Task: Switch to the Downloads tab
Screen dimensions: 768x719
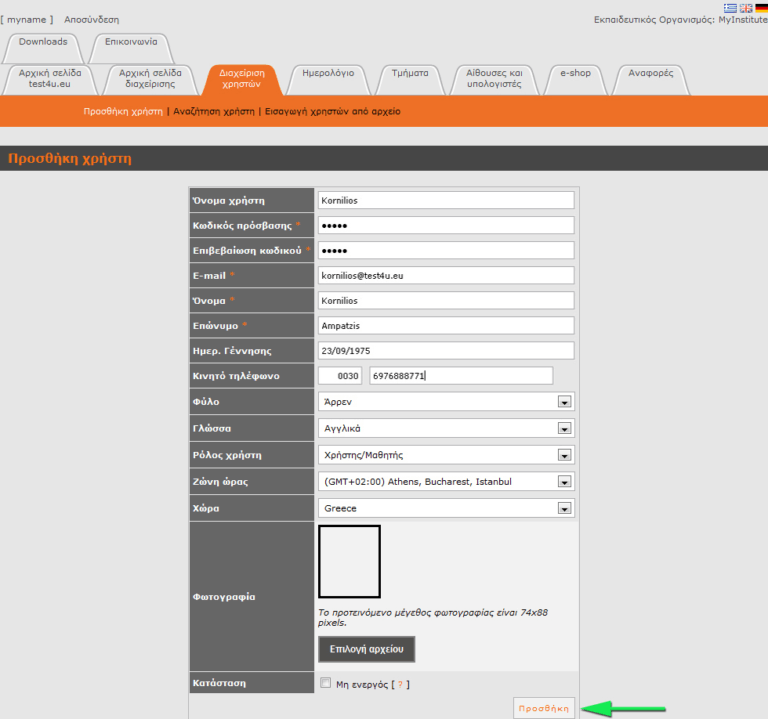Action: click(43, 42)
